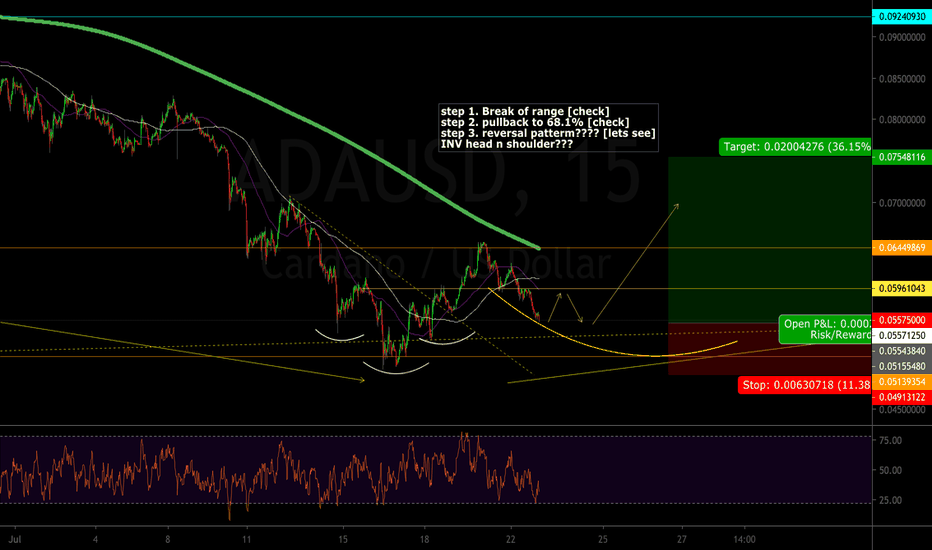
Task: Click the '14:00' time axis label
Action: click(744, 539)
